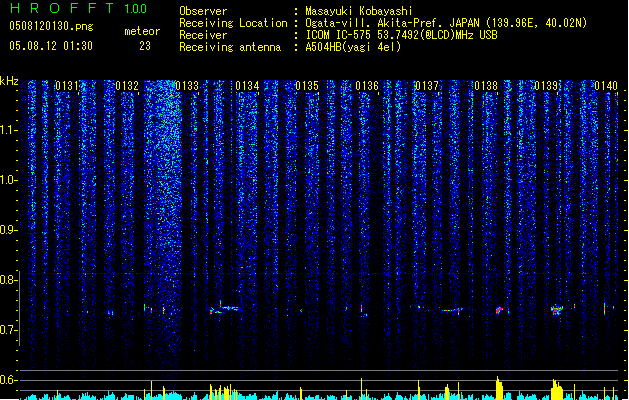The image size is (629, 400).
Task: Click the Ogata-vill. Akita-Pref. JAPAN location text
Action: point(446,23)
